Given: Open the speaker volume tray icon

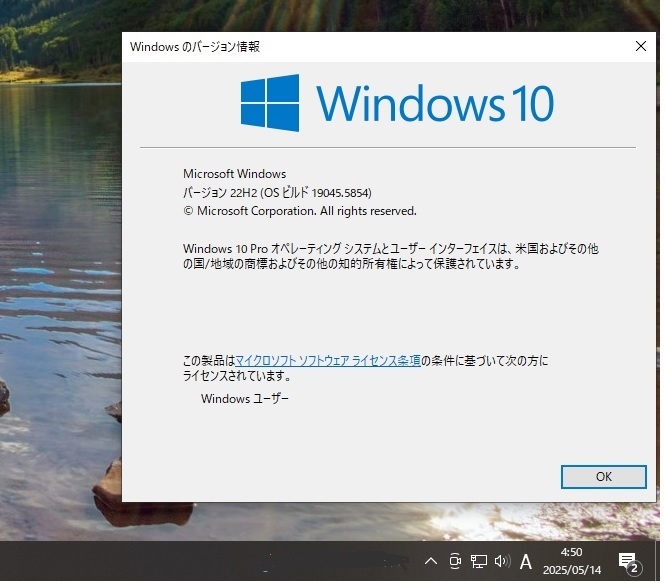Looking at the screenshot, I should click(502, 561).
